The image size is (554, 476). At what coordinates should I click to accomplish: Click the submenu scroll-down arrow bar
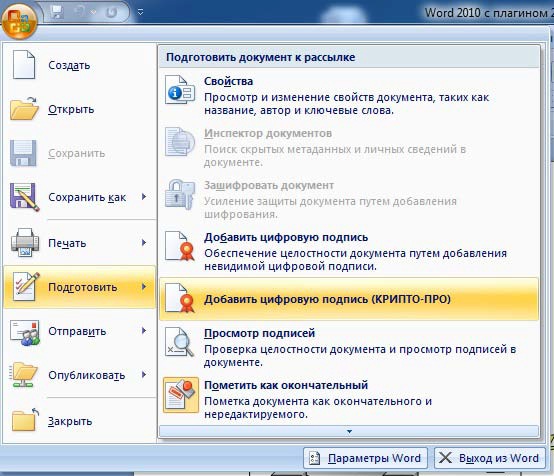click(x=349, y=431)
